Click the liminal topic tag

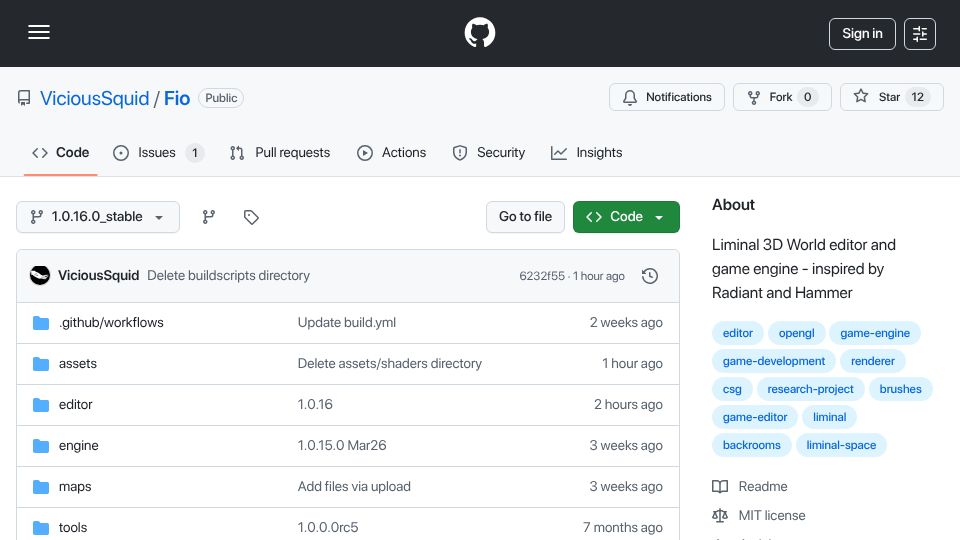coord(830,418)
